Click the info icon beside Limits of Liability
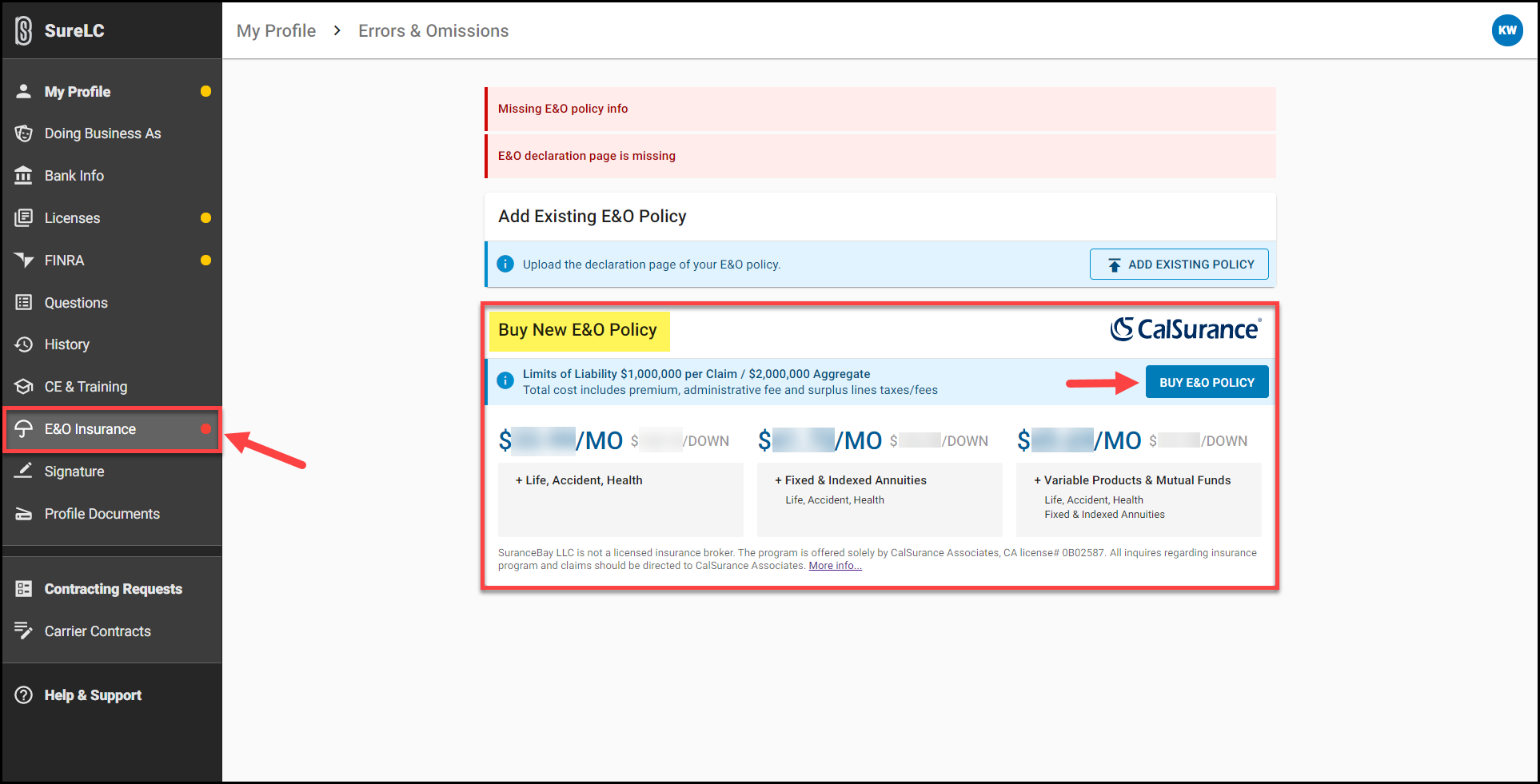Viewport: 1540px width, 784px height. (505, 380)
